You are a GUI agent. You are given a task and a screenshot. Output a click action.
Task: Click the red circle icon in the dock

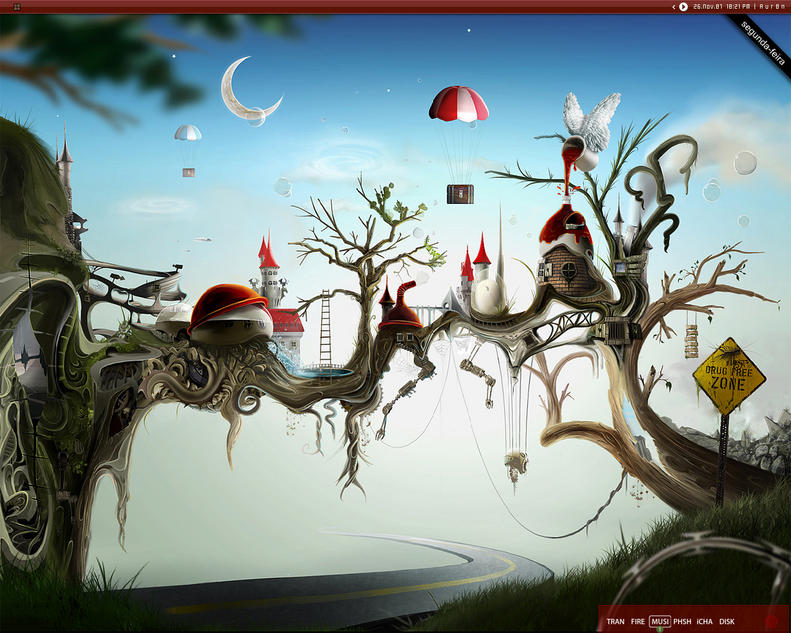point(772,621)
